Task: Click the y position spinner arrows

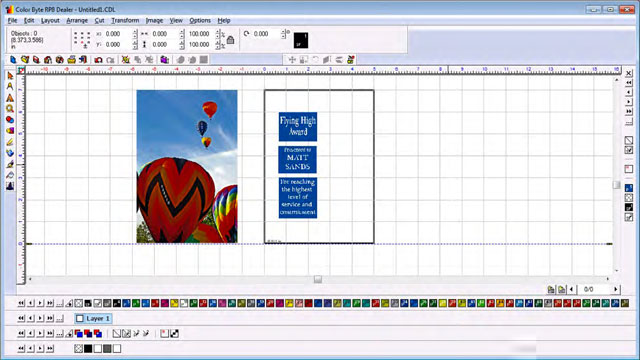Action: pos(135,44)
